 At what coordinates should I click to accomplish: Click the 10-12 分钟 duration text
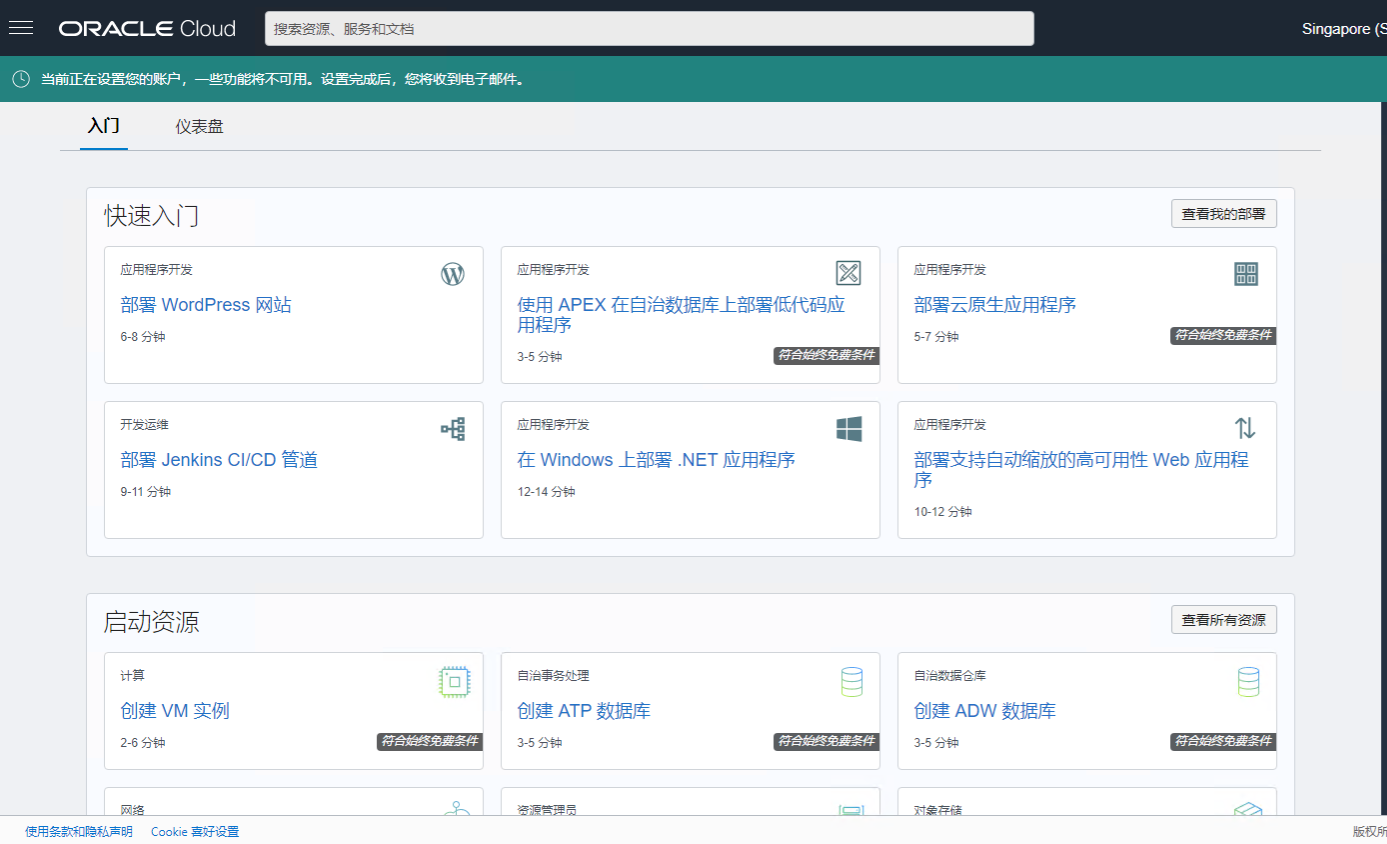pyautogui.click(x=943, y=512)
